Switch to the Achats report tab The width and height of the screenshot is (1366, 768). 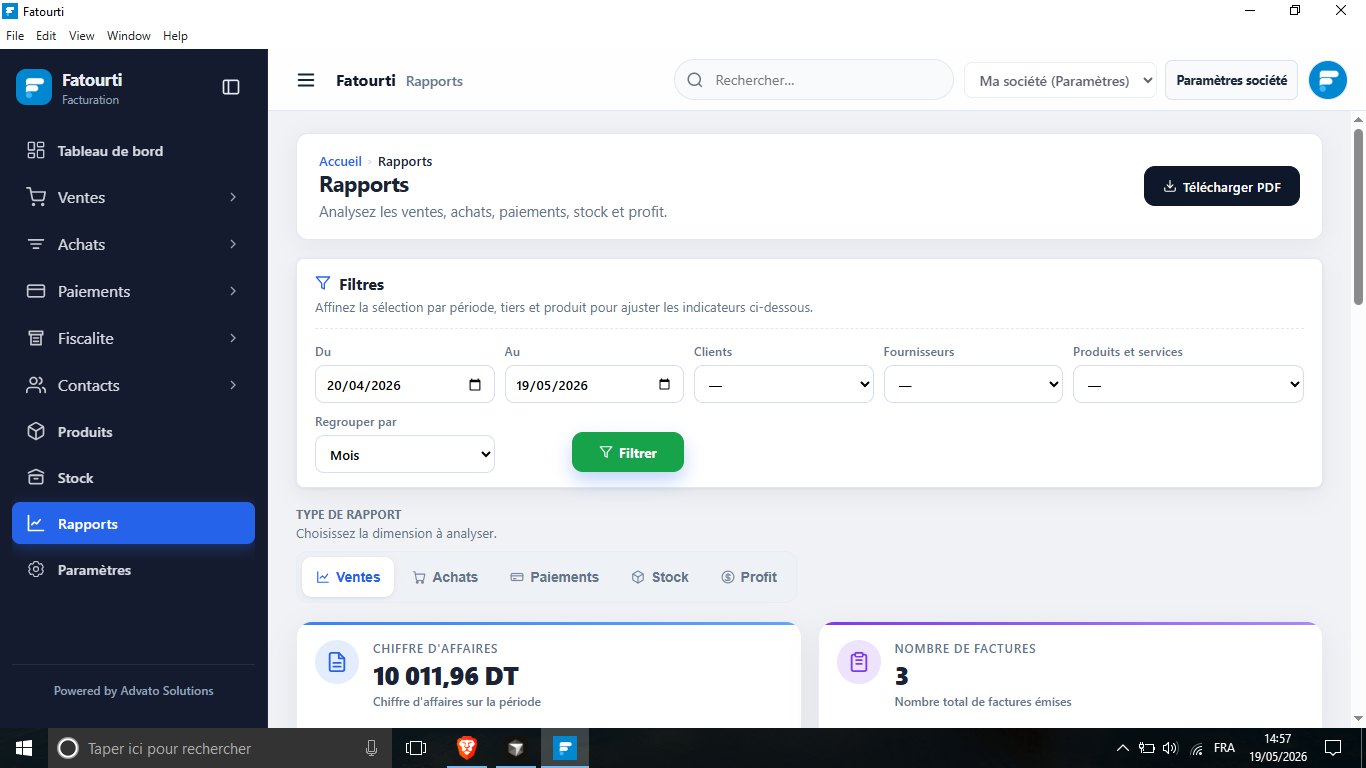click(445, 577)
